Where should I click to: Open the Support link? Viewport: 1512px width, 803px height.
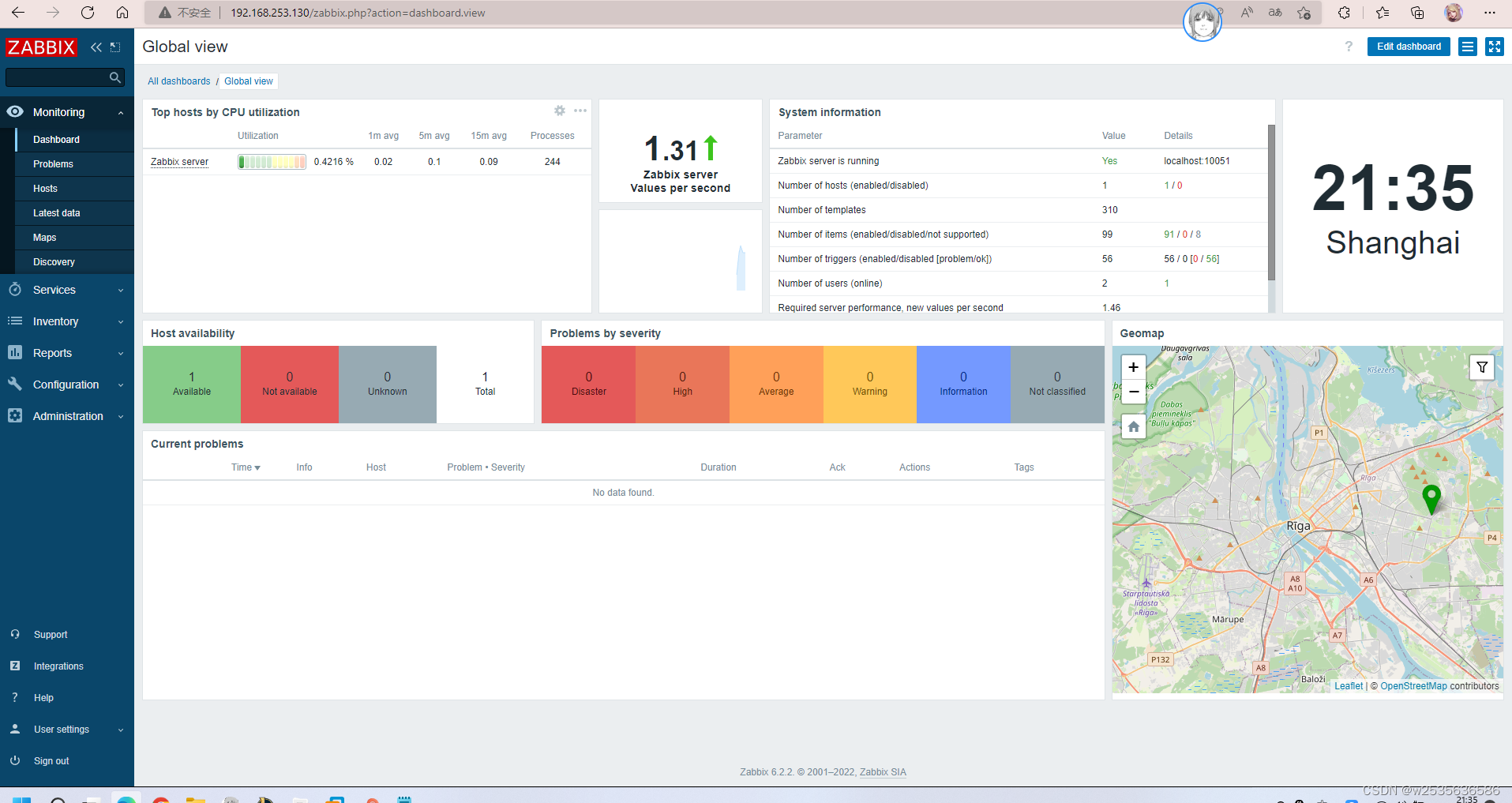51,635
